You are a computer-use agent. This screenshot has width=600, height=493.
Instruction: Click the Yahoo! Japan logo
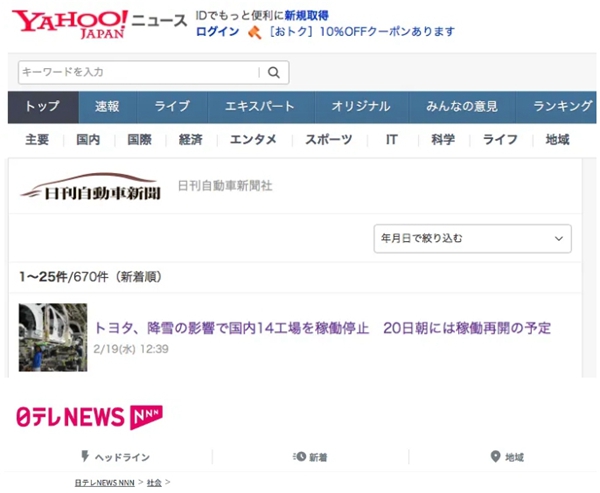pyautogui.click(x=70, y=25)
